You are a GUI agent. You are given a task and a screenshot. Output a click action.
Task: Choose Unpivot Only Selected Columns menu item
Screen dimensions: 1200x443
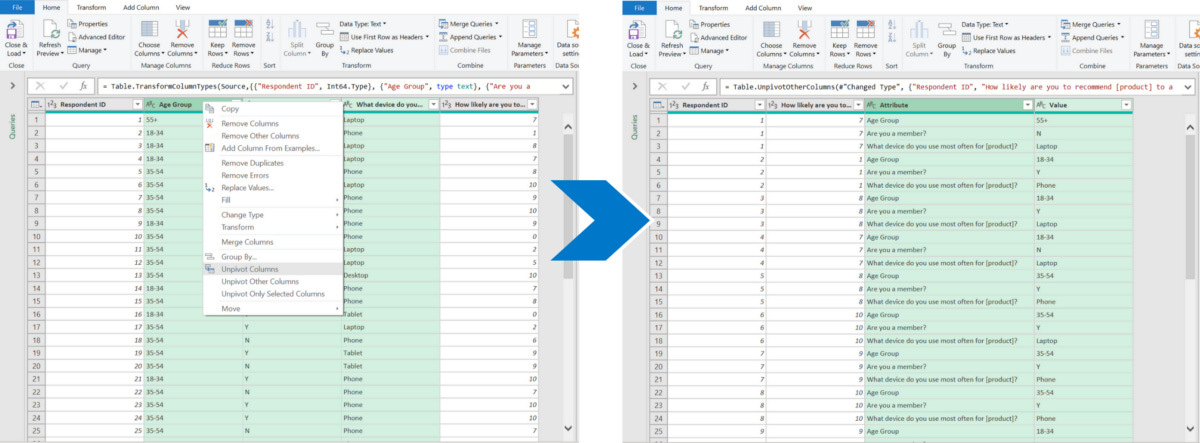(x=272, y=294)
